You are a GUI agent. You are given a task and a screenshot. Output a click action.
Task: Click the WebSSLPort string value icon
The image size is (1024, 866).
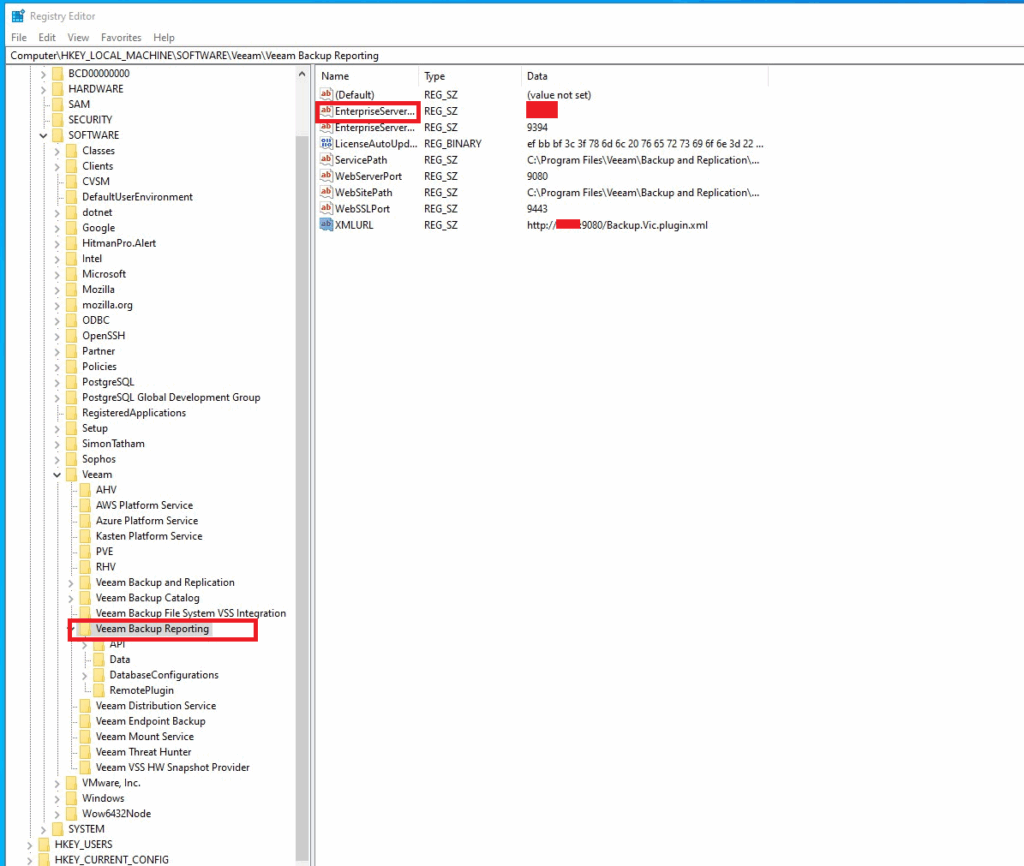[x=327, y=208]
